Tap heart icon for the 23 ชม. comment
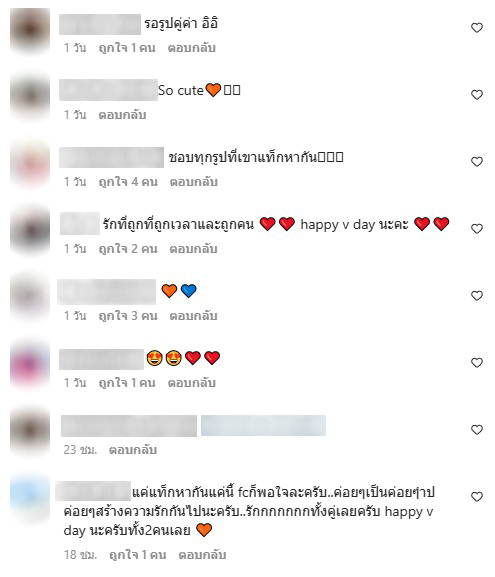 (x=477, y=430)
